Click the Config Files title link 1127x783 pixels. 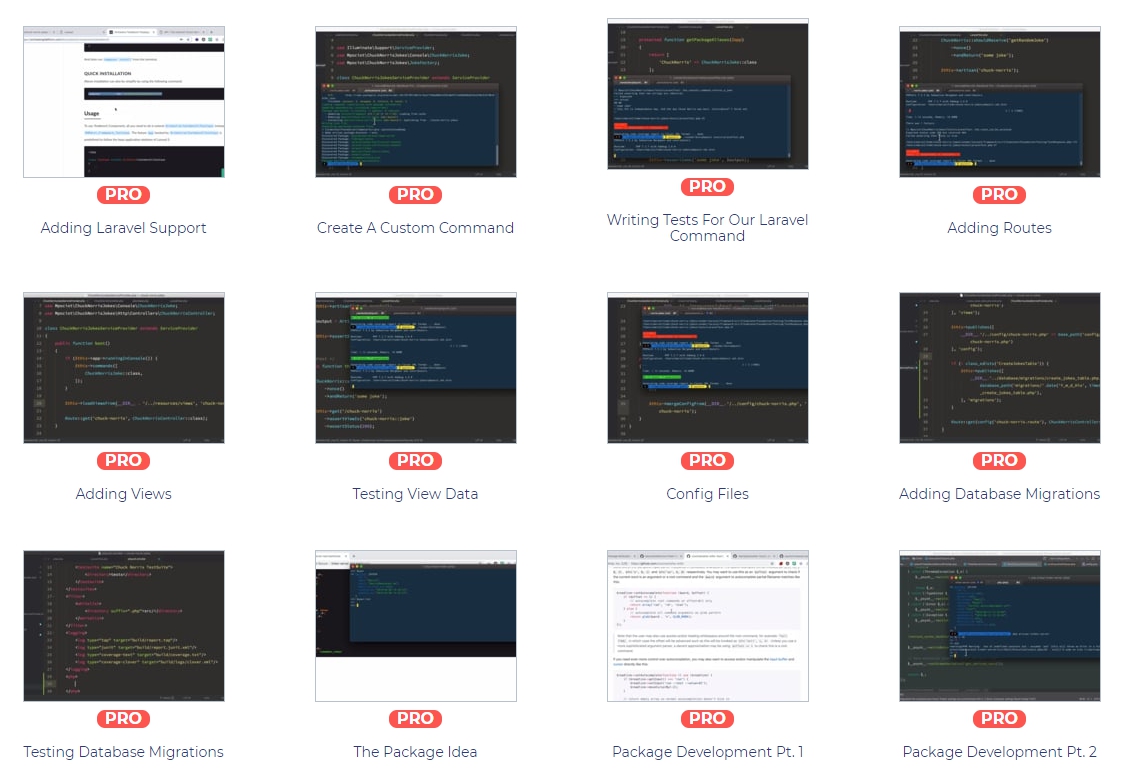coord(707,494)
